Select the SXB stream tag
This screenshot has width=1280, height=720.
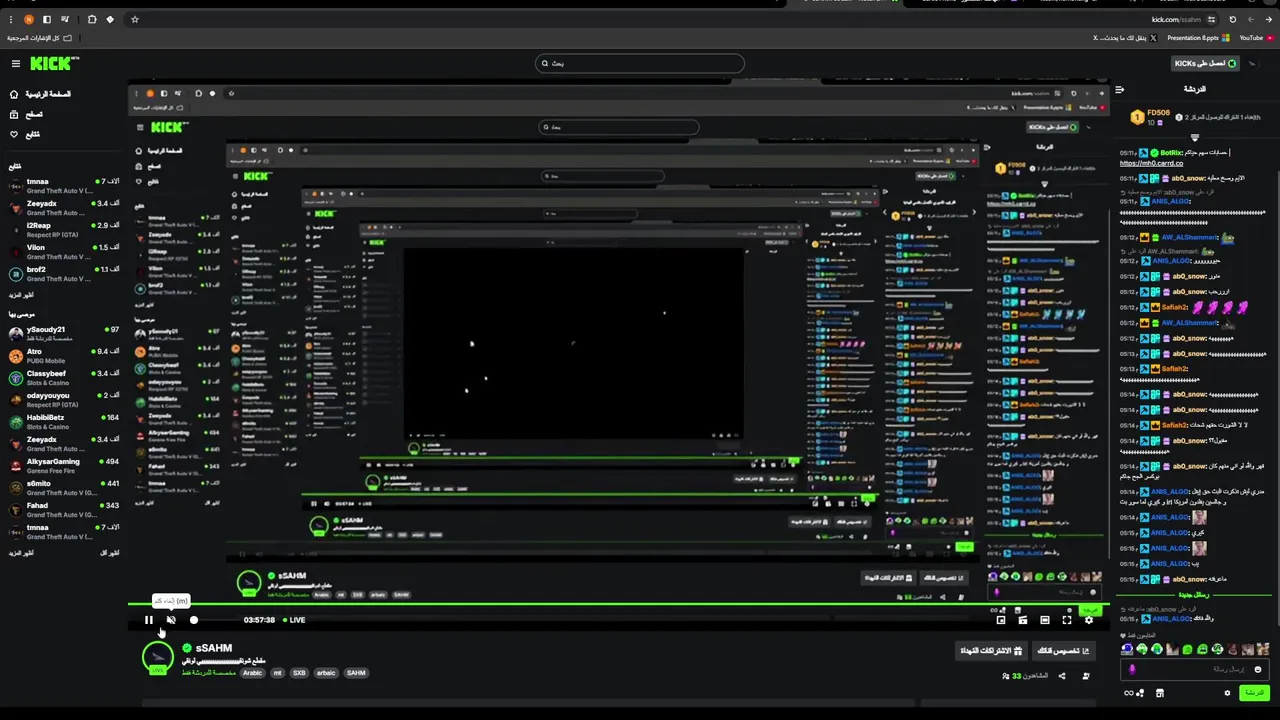[299, 673]
